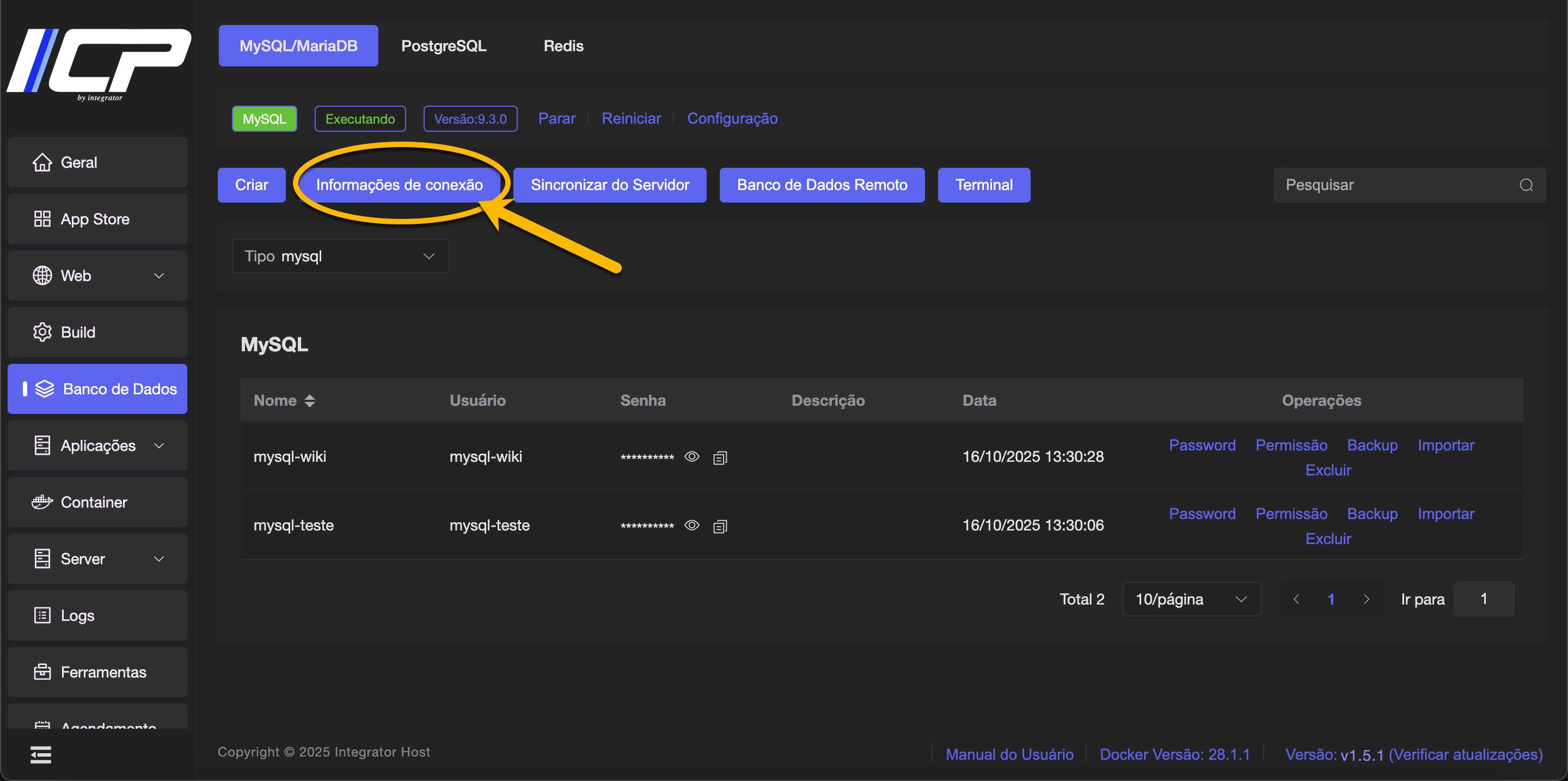Click the search magnifier icon
This screenshot has width=1568, height=781.
pyautogui.click(x=1526, y=185)
